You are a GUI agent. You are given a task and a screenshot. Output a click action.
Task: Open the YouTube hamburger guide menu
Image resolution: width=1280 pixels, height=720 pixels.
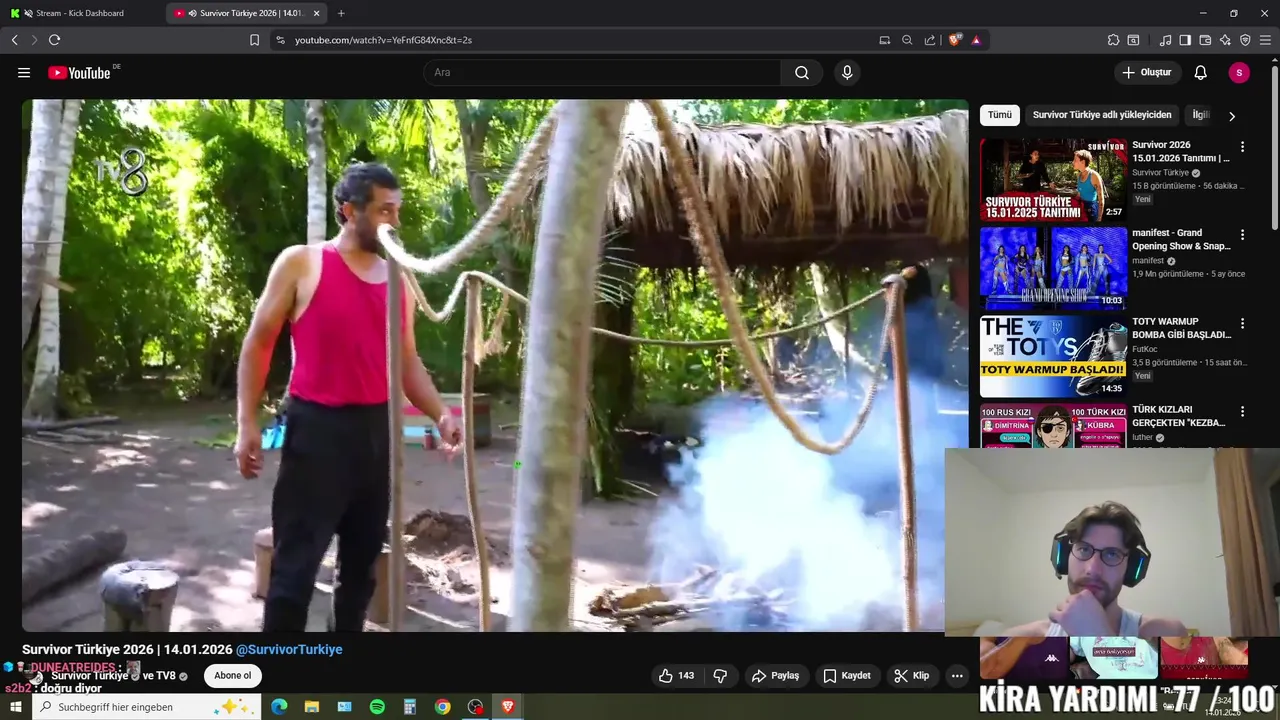click(24, 72)
